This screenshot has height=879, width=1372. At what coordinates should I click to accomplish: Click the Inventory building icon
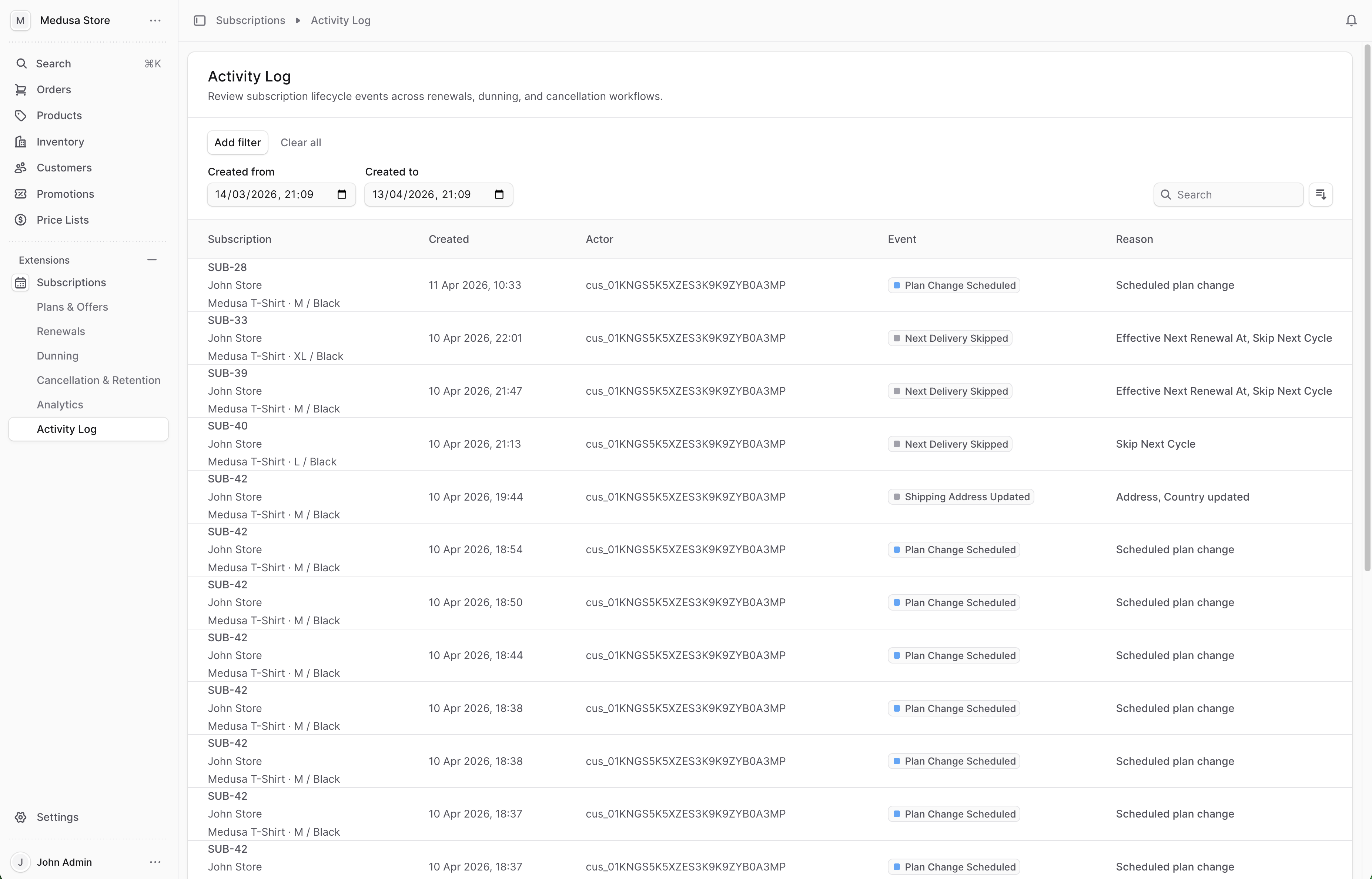(21, 141)
